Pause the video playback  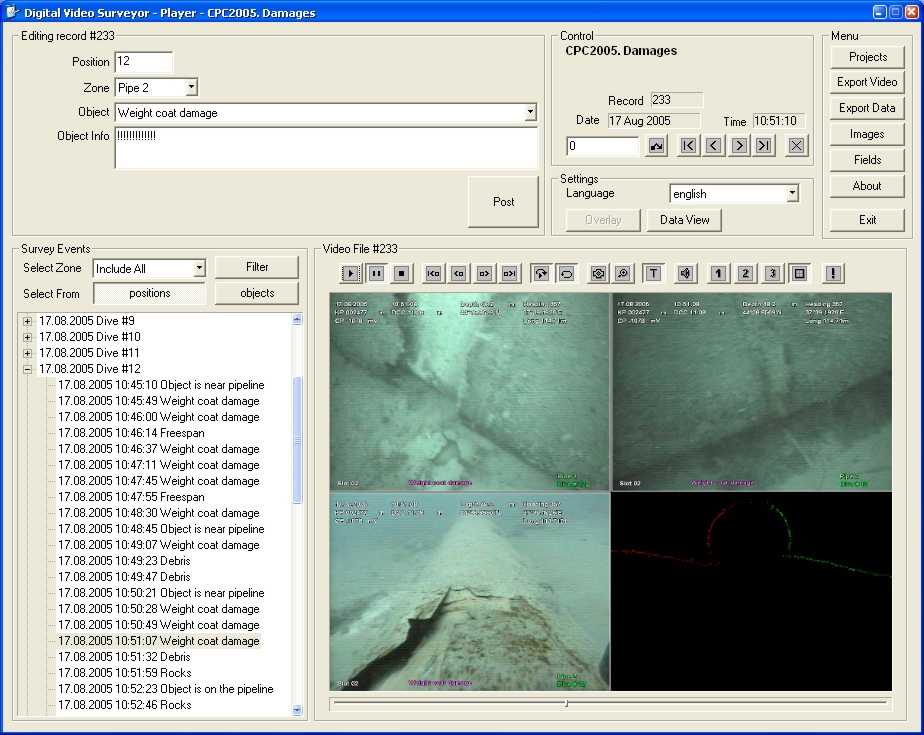[376, 273]
